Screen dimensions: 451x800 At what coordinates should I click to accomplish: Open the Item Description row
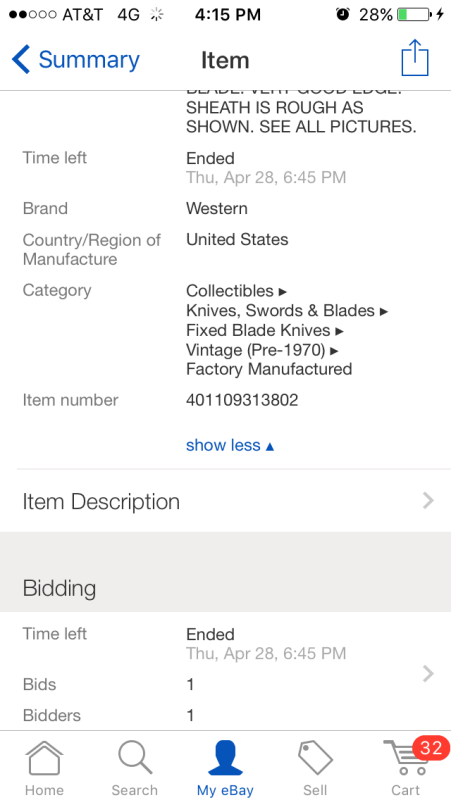(226, 501)
